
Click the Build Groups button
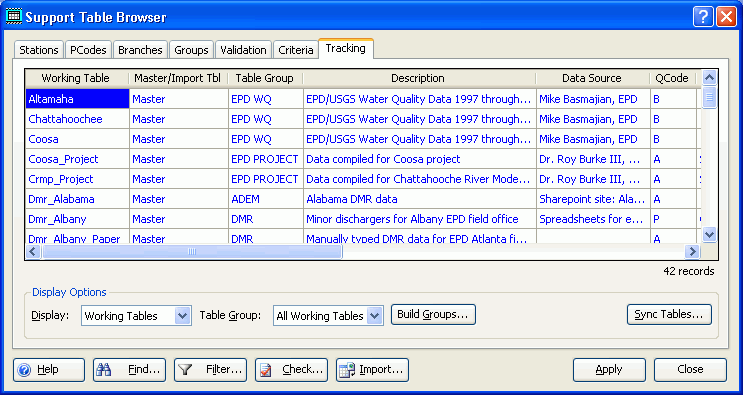pos(433,314)
